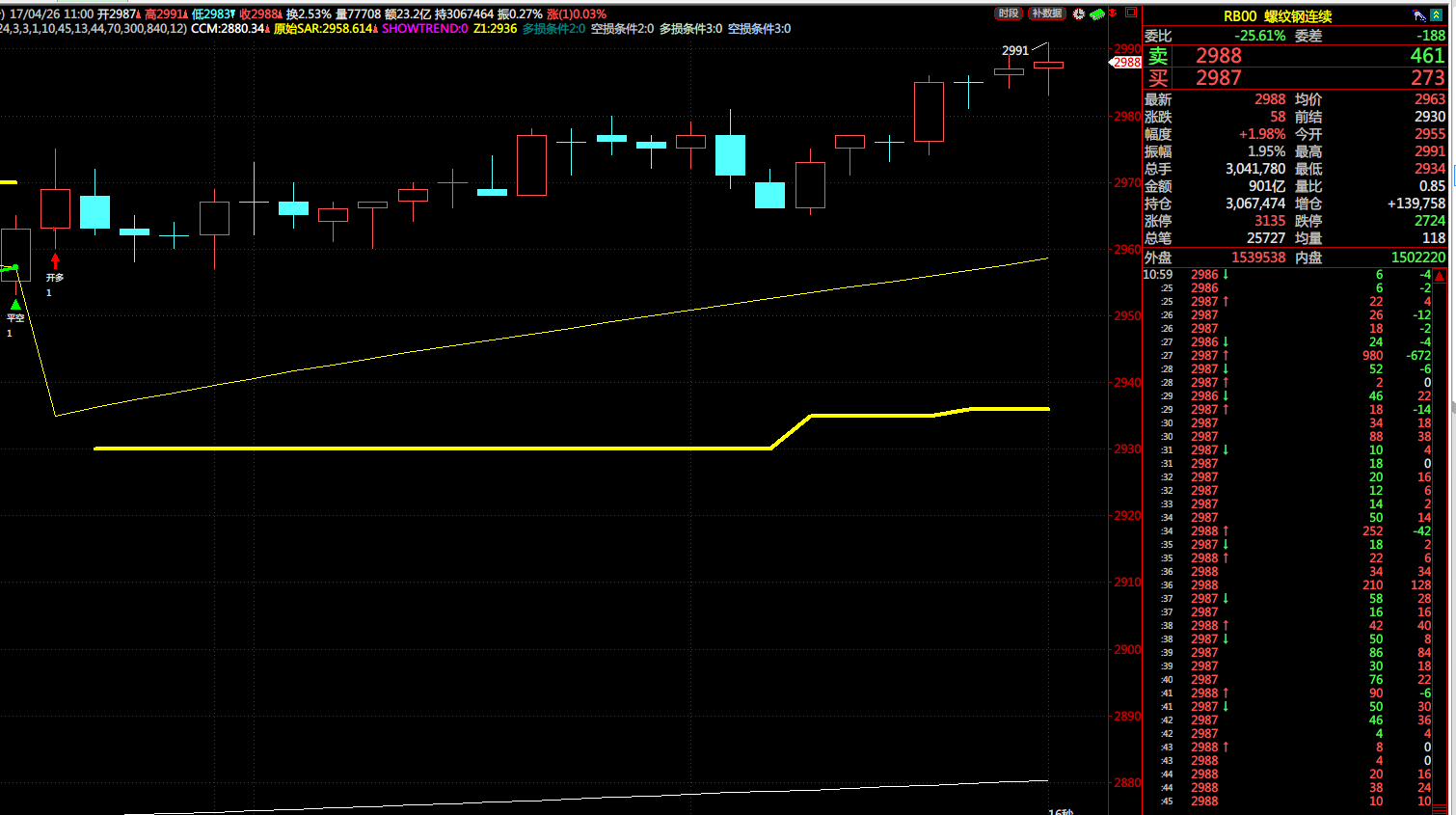Click the 买 (buy) price row 2987
The width and height of the screenshot is (1456, 815).
[1219, 78]
